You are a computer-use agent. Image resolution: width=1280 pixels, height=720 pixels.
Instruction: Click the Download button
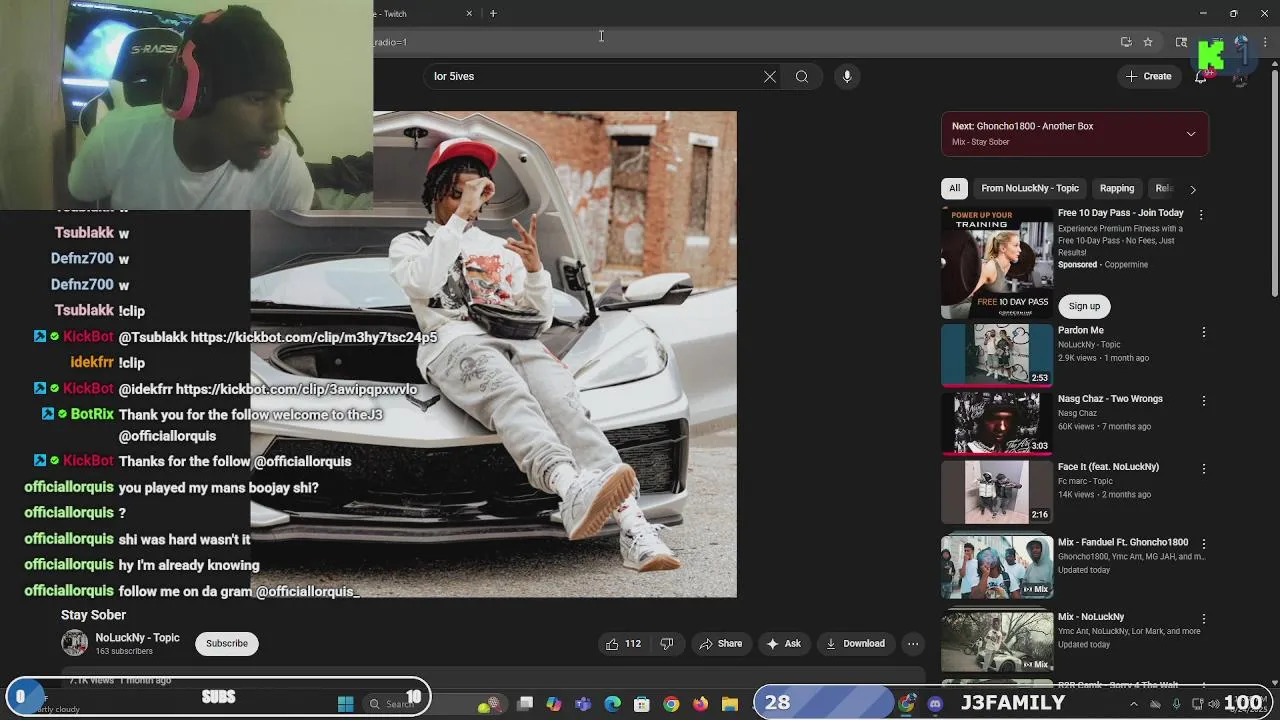pos(855,644)
